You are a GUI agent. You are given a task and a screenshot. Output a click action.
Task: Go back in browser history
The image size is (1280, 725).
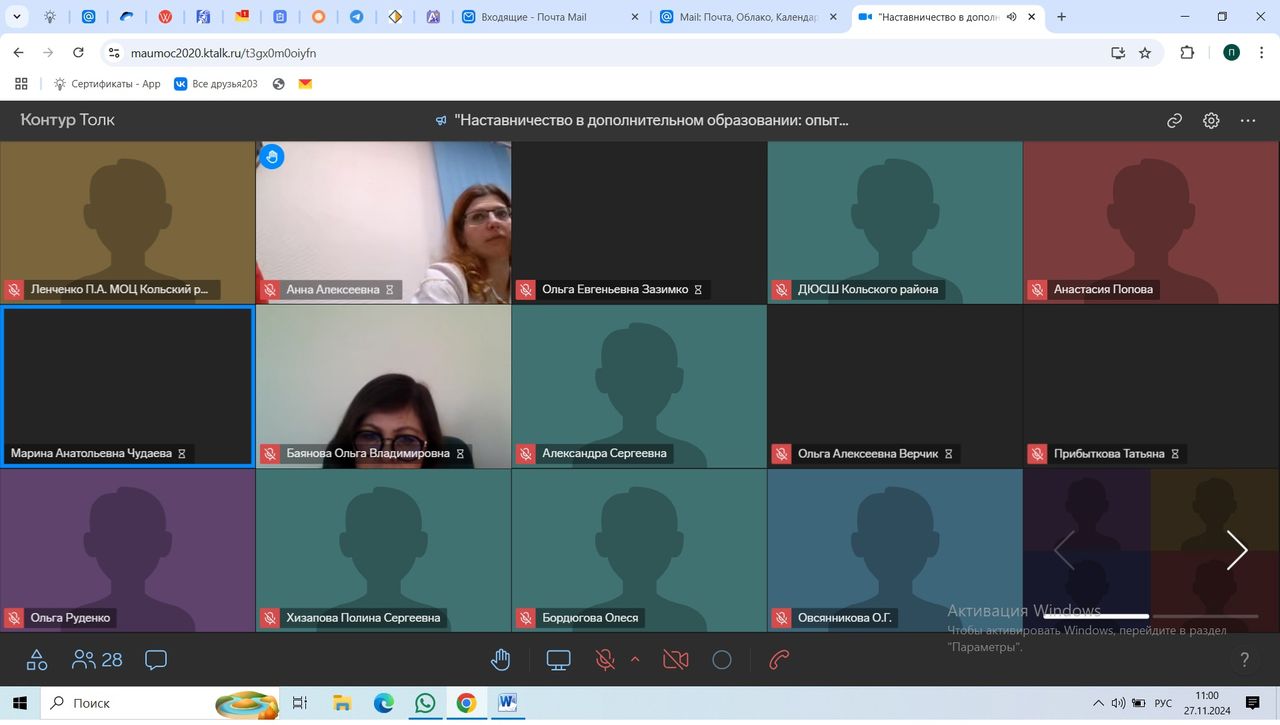(x=18, y=53)
